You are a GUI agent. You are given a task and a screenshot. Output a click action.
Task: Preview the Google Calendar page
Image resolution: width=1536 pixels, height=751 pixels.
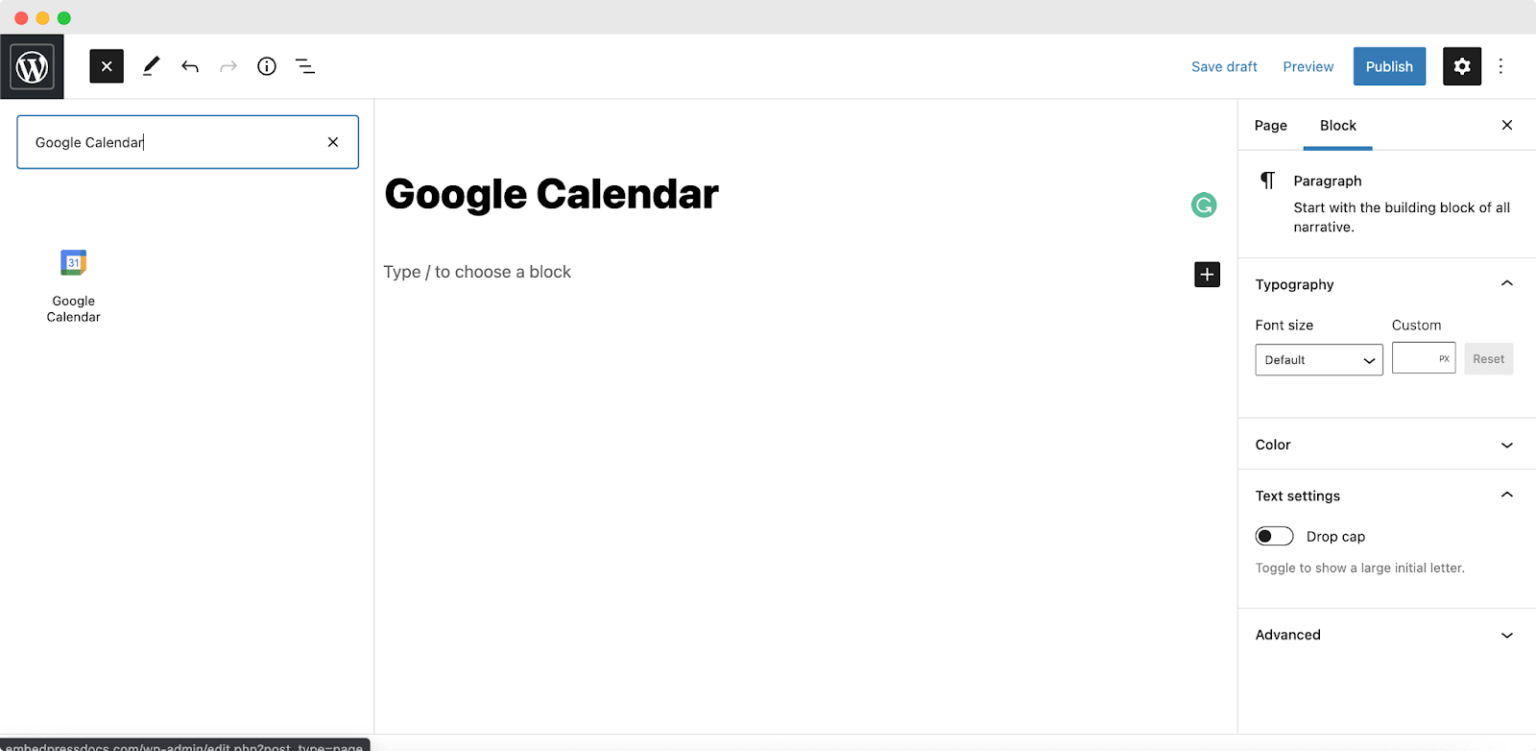pyautogui.click(x=1307, y=66)
